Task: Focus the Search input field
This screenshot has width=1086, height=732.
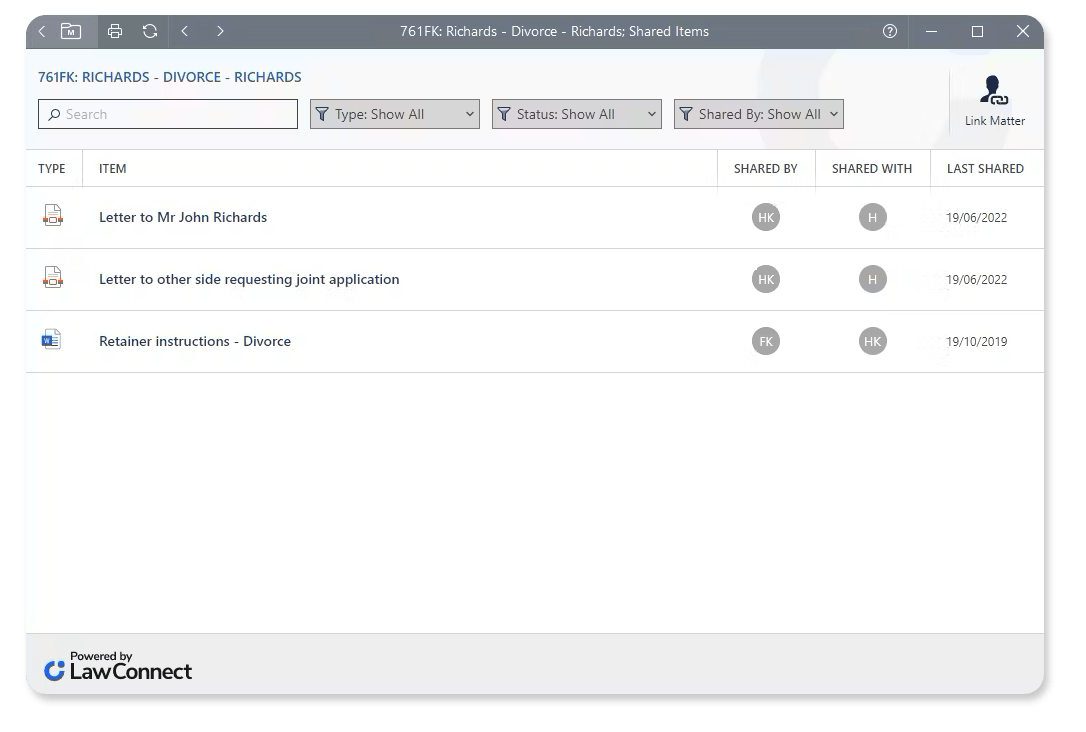Action: [x=168, y=114]
